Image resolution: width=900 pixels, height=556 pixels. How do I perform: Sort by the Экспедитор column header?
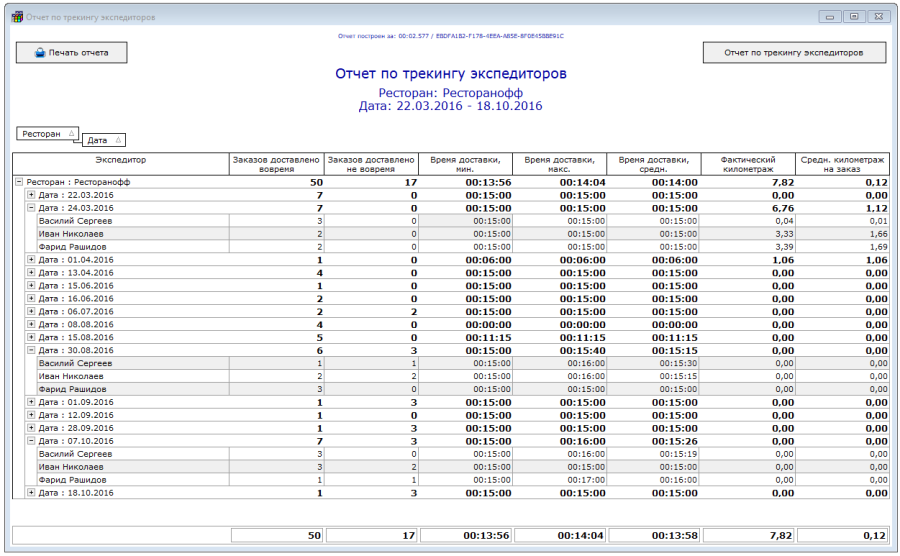pyautogui.click(x=121, y=159)
